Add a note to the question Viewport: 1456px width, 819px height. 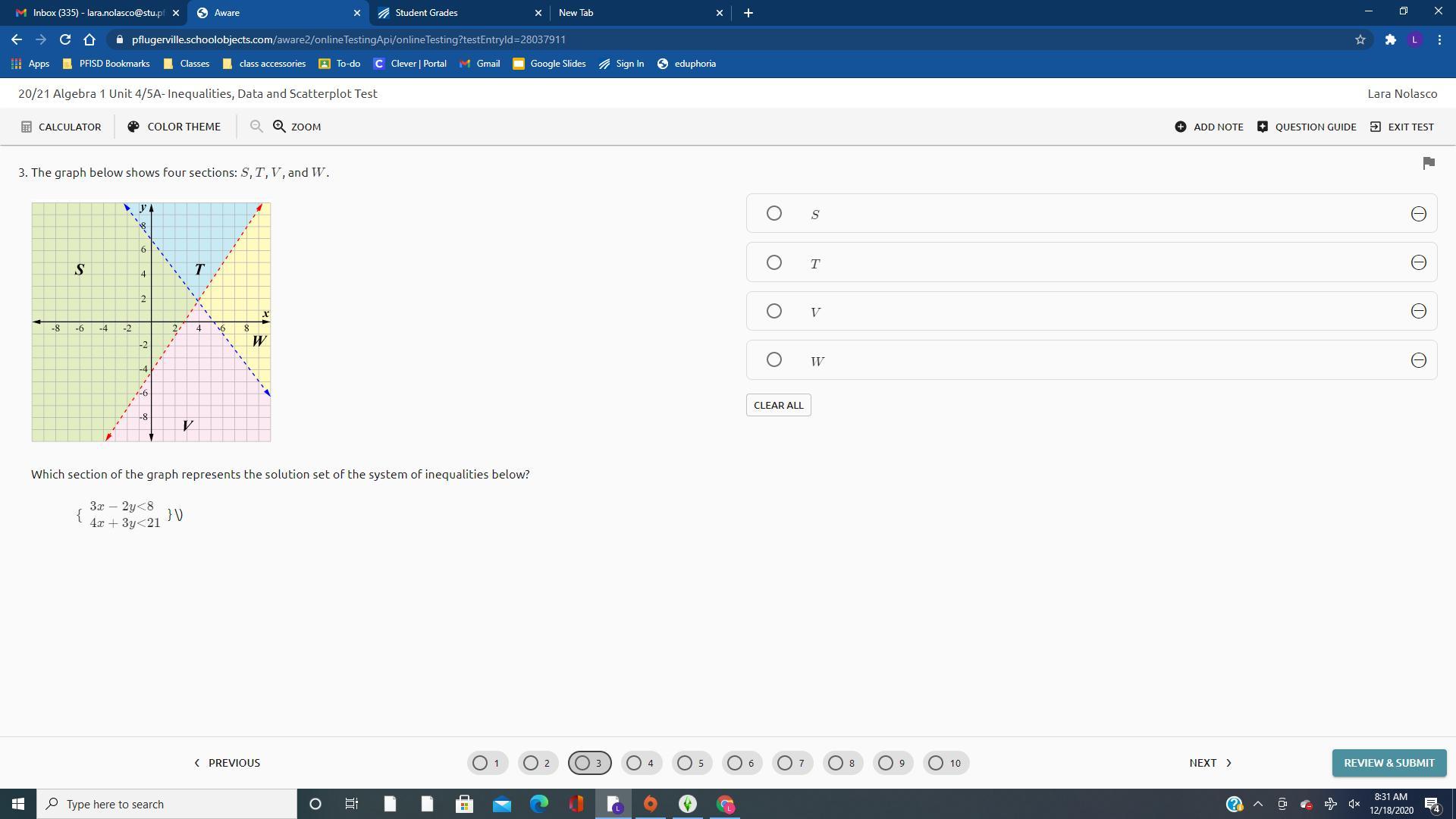[1209, 127]
